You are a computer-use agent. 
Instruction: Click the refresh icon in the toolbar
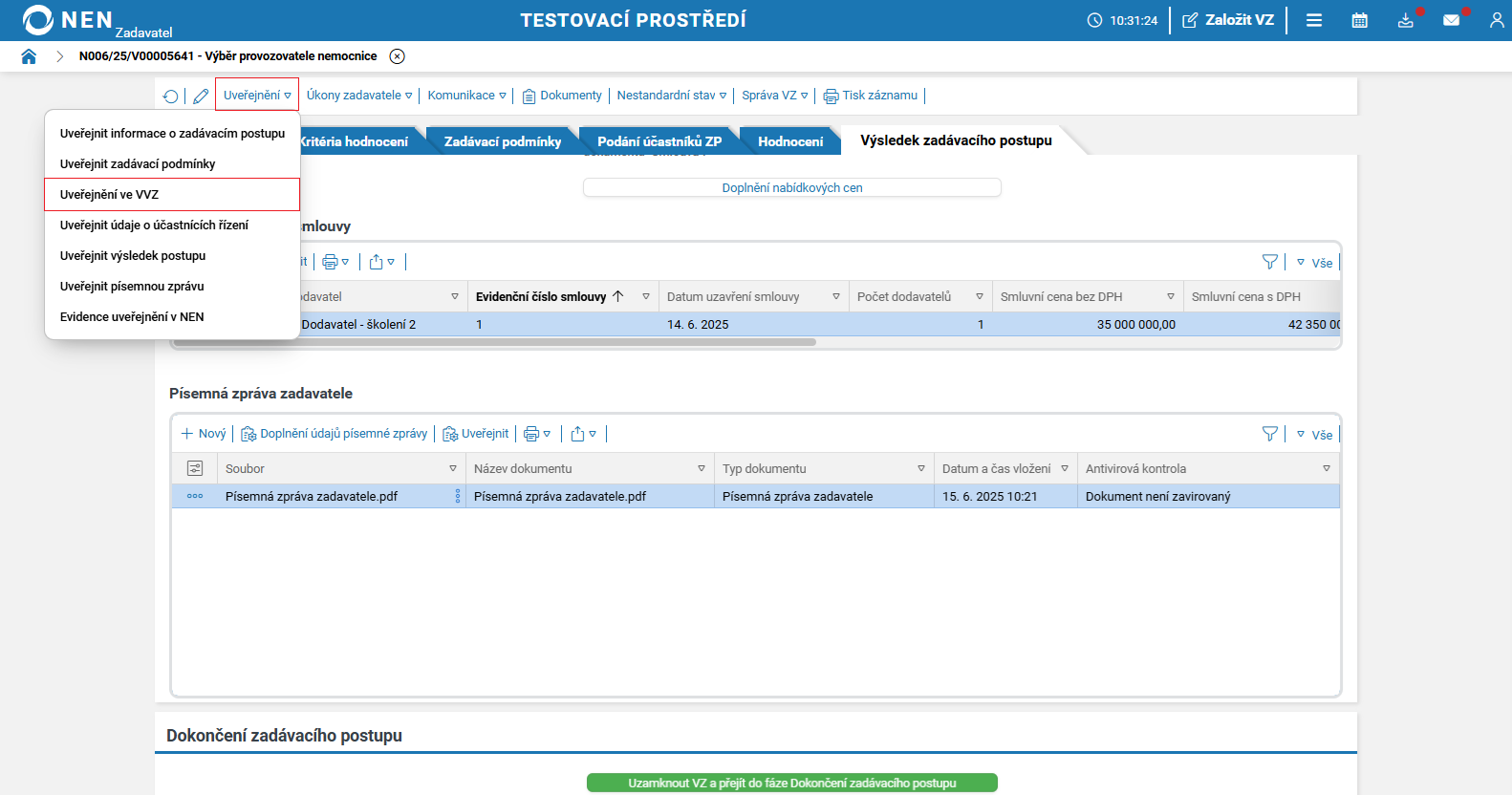click(x=170, y=96)
